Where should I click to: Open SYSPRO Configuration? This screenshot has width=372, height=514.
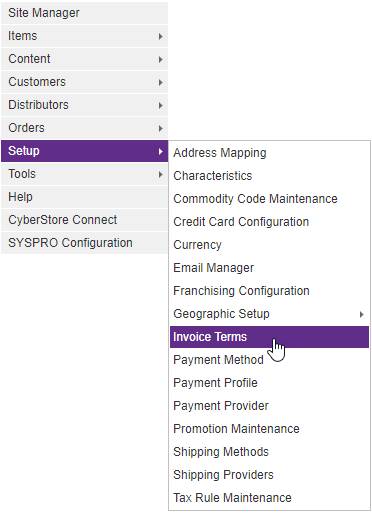click(x=84, y=243)
